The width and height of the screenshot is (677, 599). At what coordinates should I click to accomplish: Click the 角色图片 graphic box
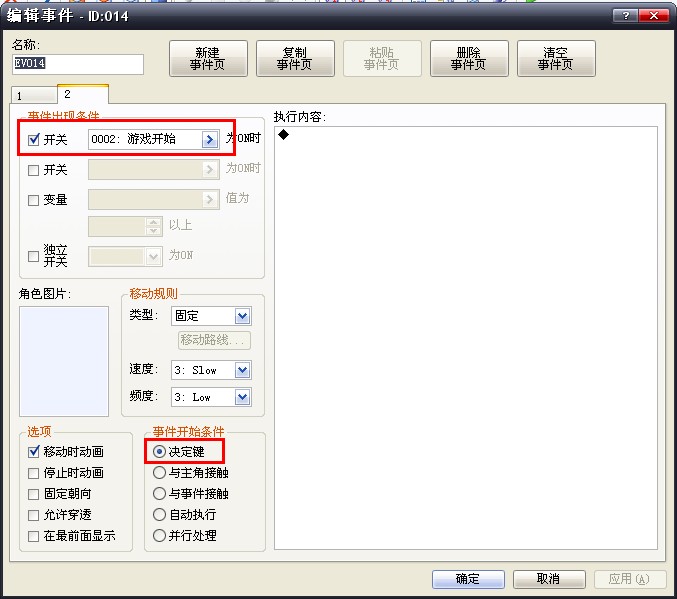click(64, 361)
